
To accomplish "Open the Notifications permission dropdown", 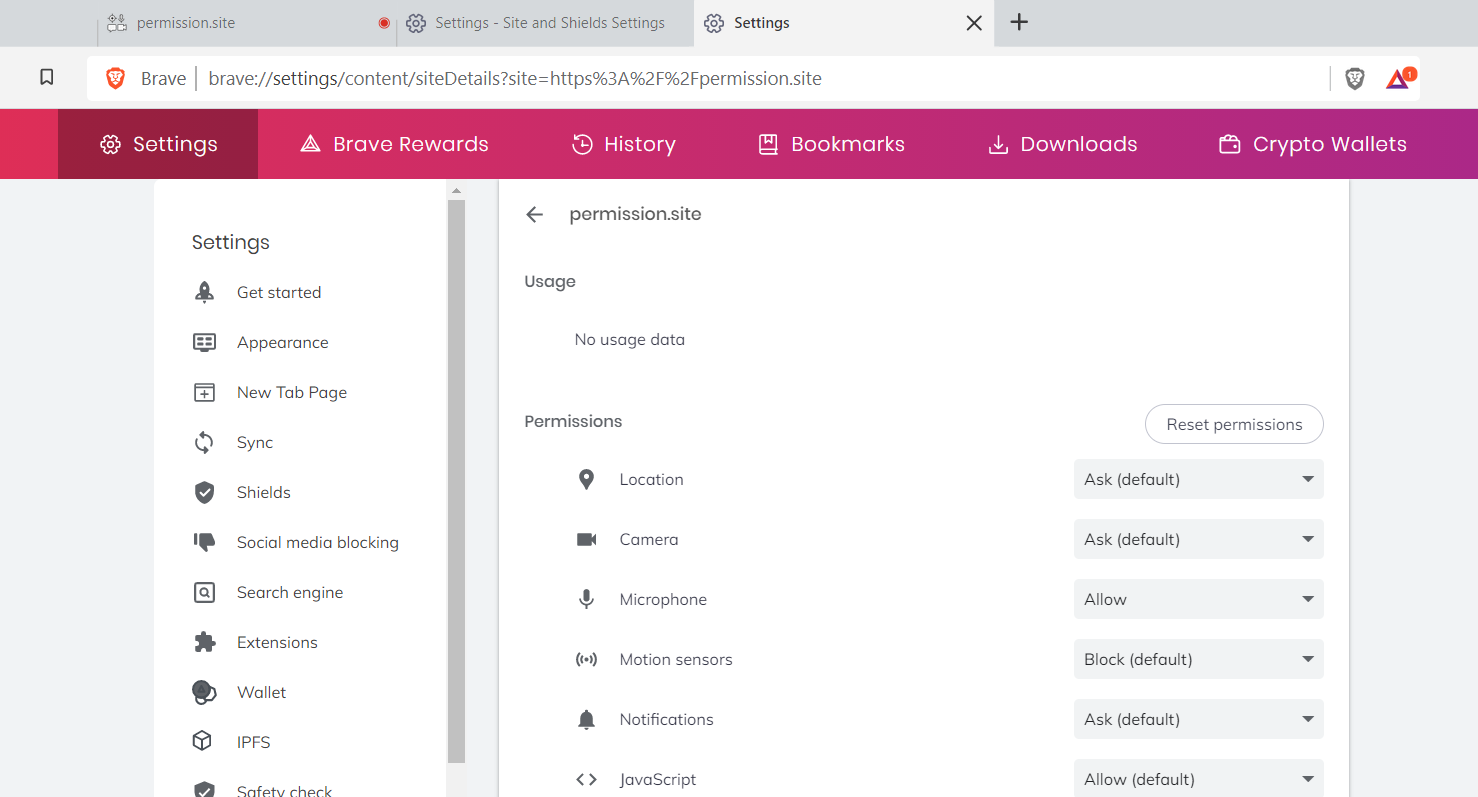I will pos(1198,719).
